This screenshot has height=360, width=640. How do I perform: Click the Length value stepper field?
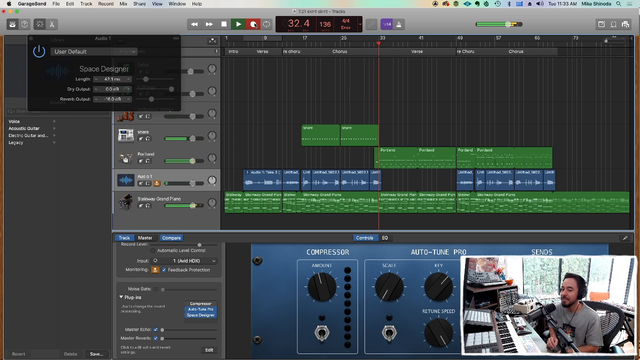coord(112,79)
